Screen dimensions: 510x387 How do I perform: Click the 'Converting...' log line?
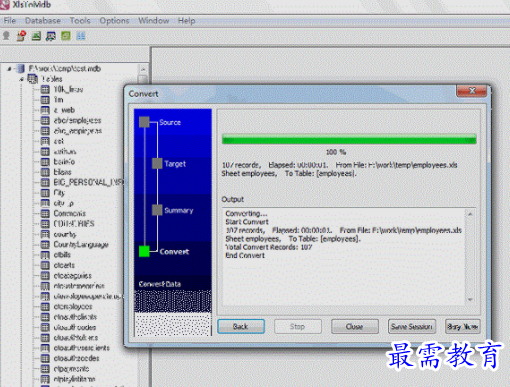246,213
